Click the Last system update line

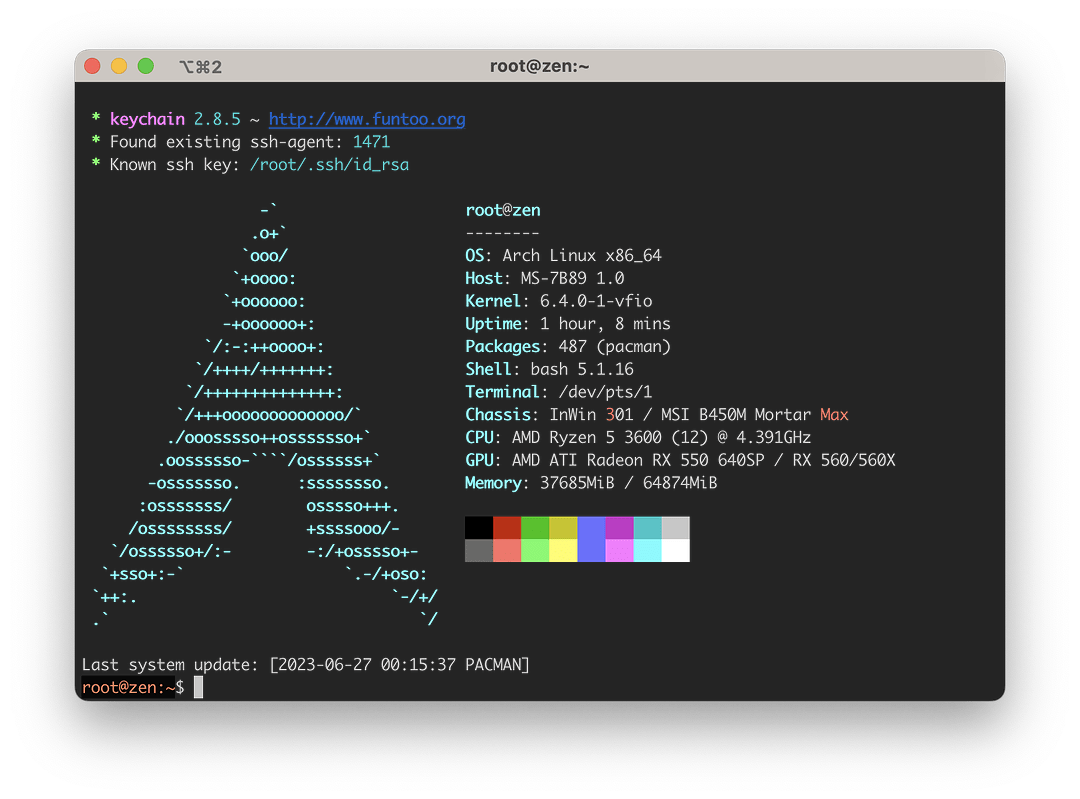305,665
